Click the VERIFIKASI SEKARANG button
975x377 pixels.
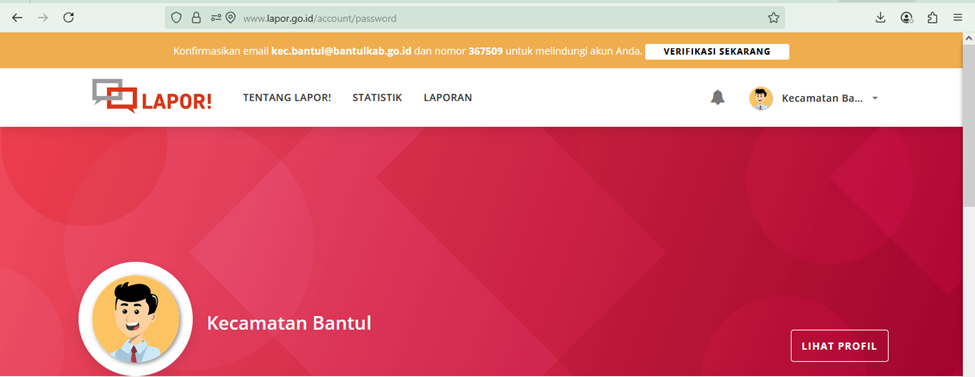pyautogui.click(x=717, y=52)
